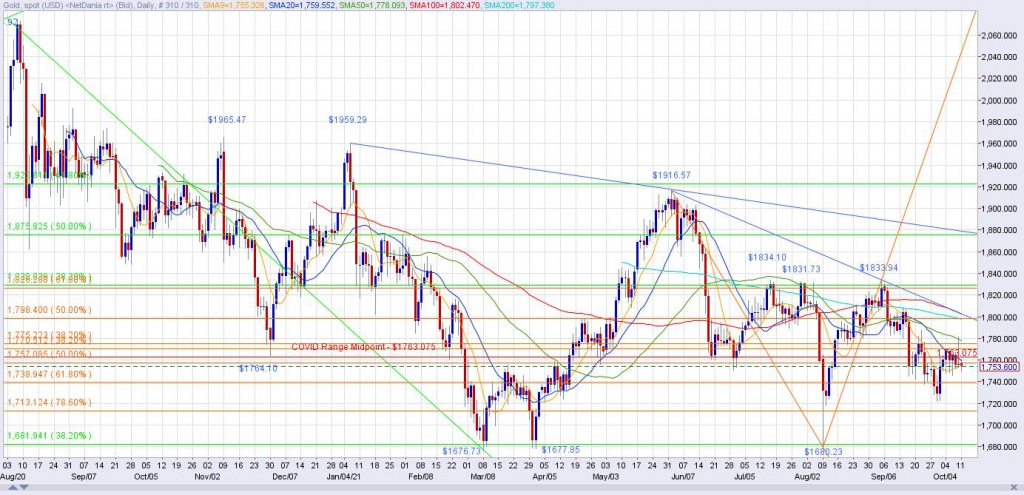Click the current price tag 1,753.600
Image resolution: width=1024 pixels, height=495 pixels.
[x=999, y=367]
